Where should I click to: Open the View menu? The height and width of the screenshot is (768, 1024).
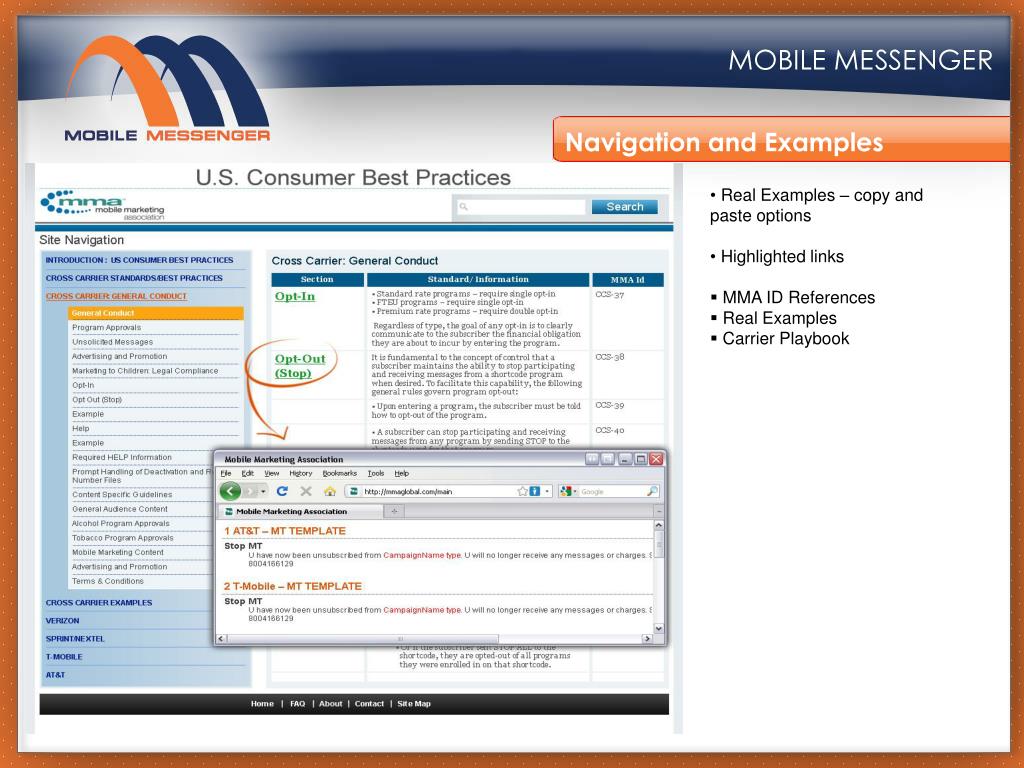click(272, 473)
